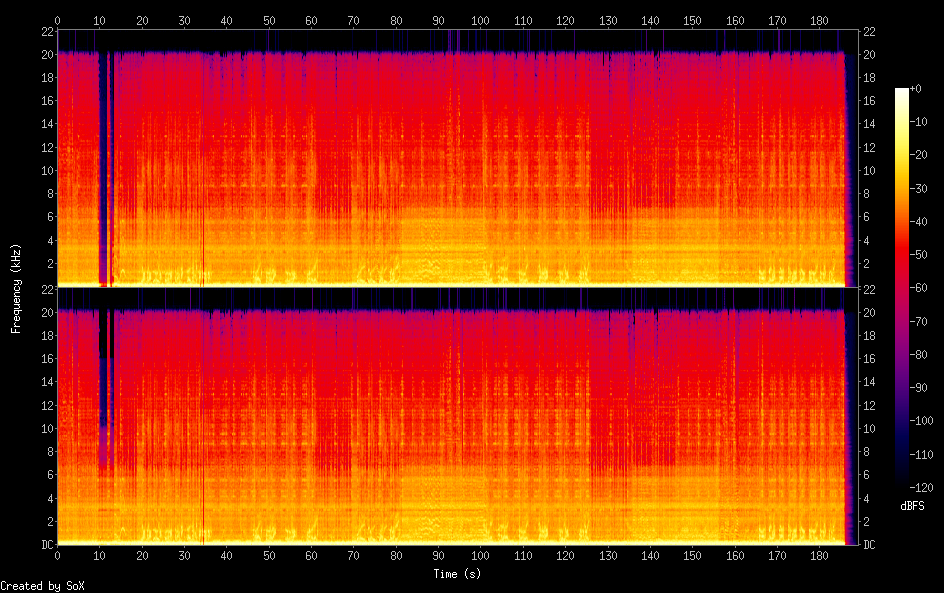This screenshot has width=944, height=593.
Task: Click the 180 tick on the bottom time axis
Action: [821, 555]
